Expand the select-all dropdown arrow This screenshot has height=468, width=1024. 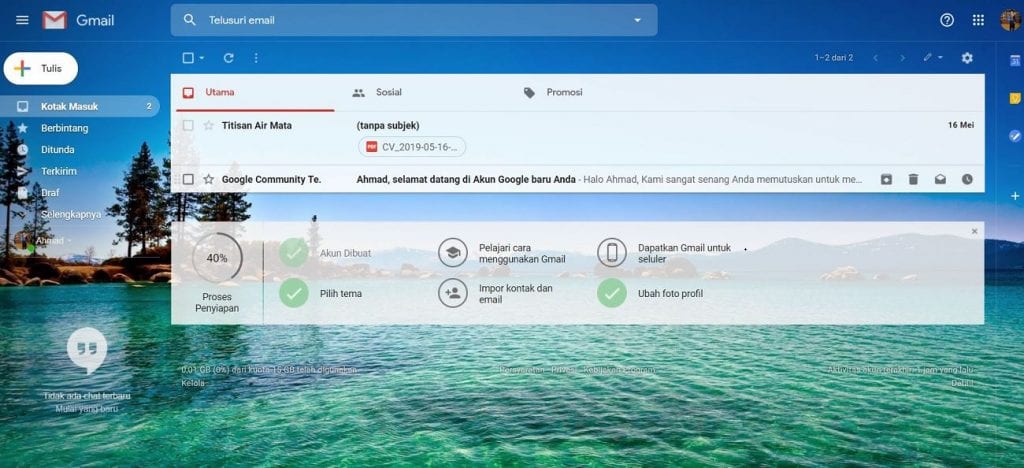(x=201, y=58)
